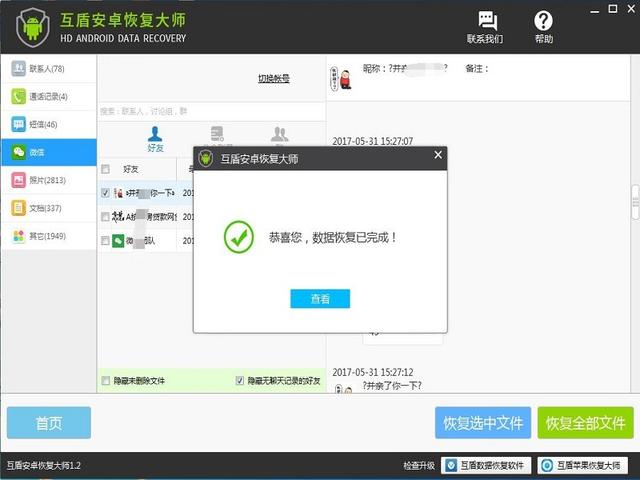Image resolution: width=640 pixels, height=480 pixels.
Task: Switch to the 好友 tab
Action: (155, 140)
